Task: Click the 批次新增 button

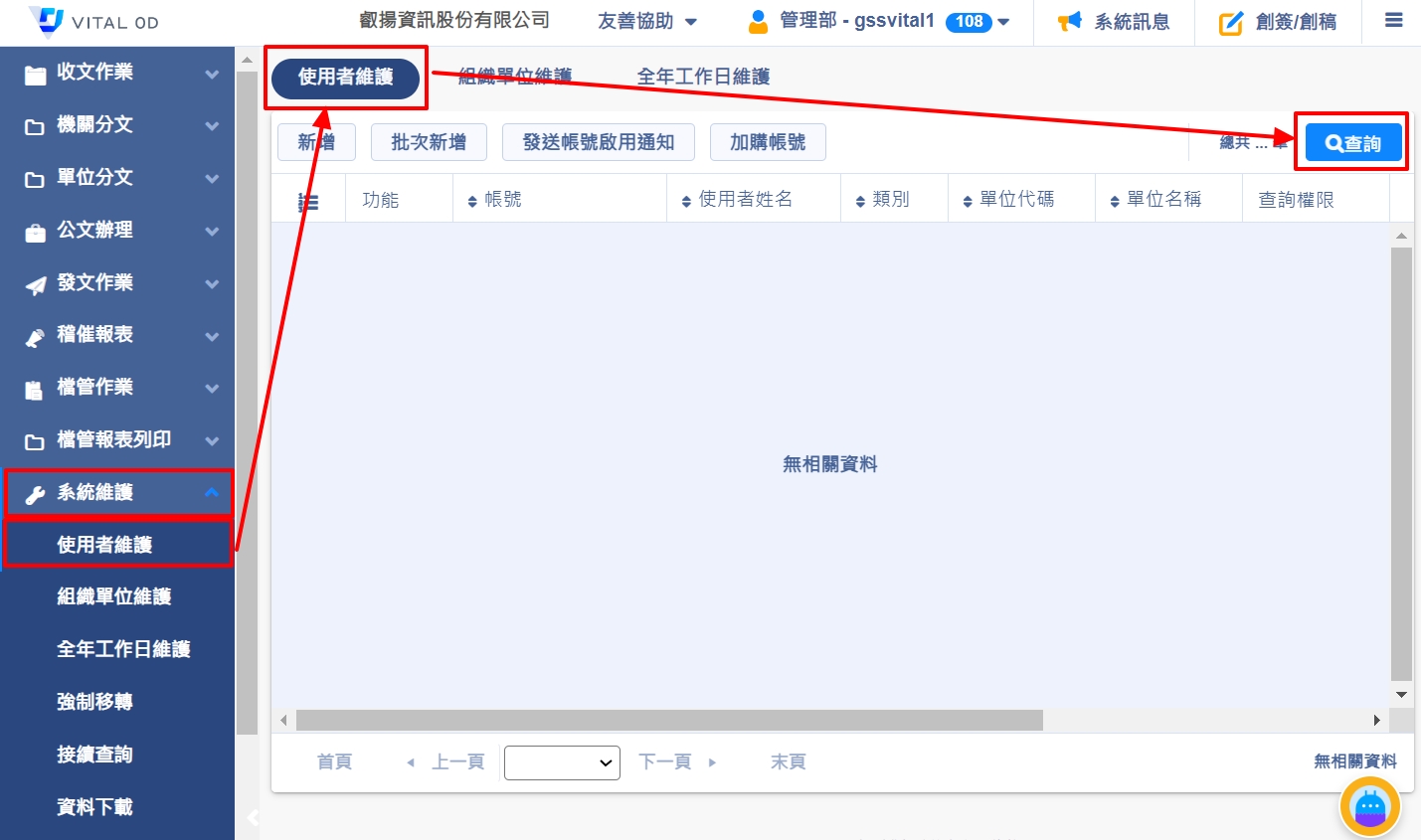Action: [429, 142]
